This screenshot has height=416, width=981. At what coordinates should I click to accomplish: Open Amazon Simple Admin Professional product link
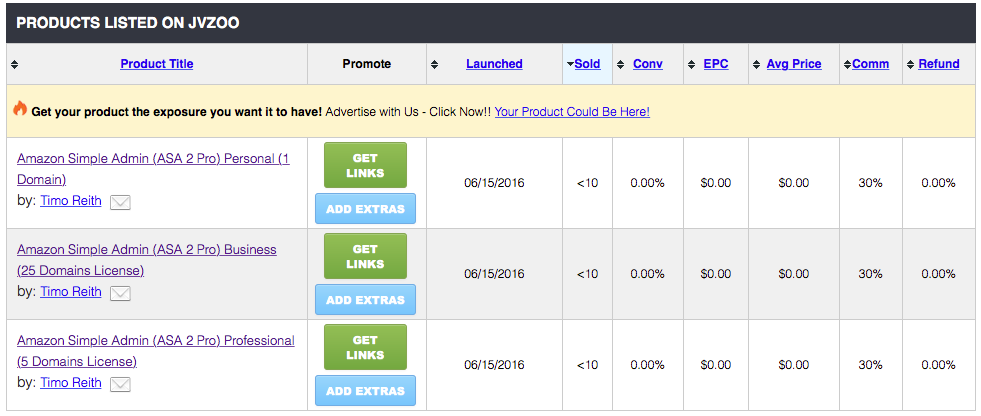point(155,341)
